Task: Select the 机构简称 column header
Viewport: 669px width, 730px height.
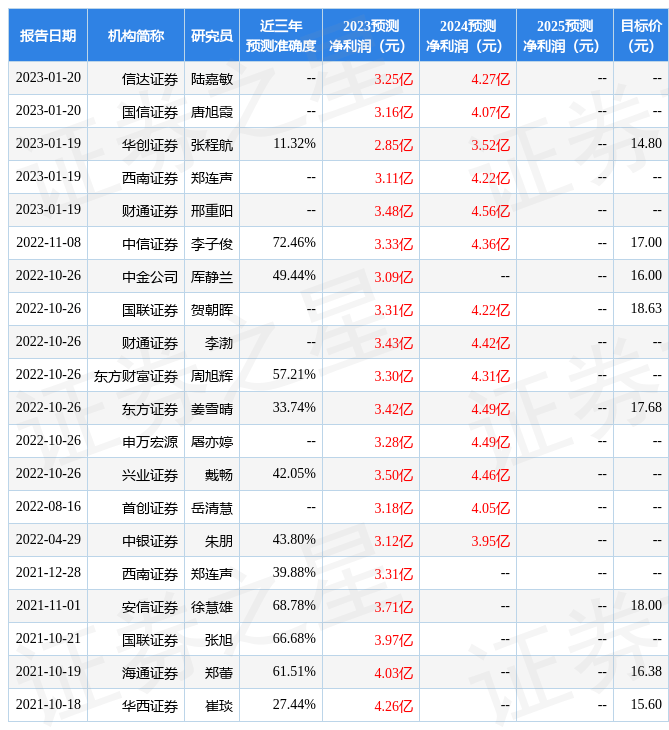Action: pos(136,36)
